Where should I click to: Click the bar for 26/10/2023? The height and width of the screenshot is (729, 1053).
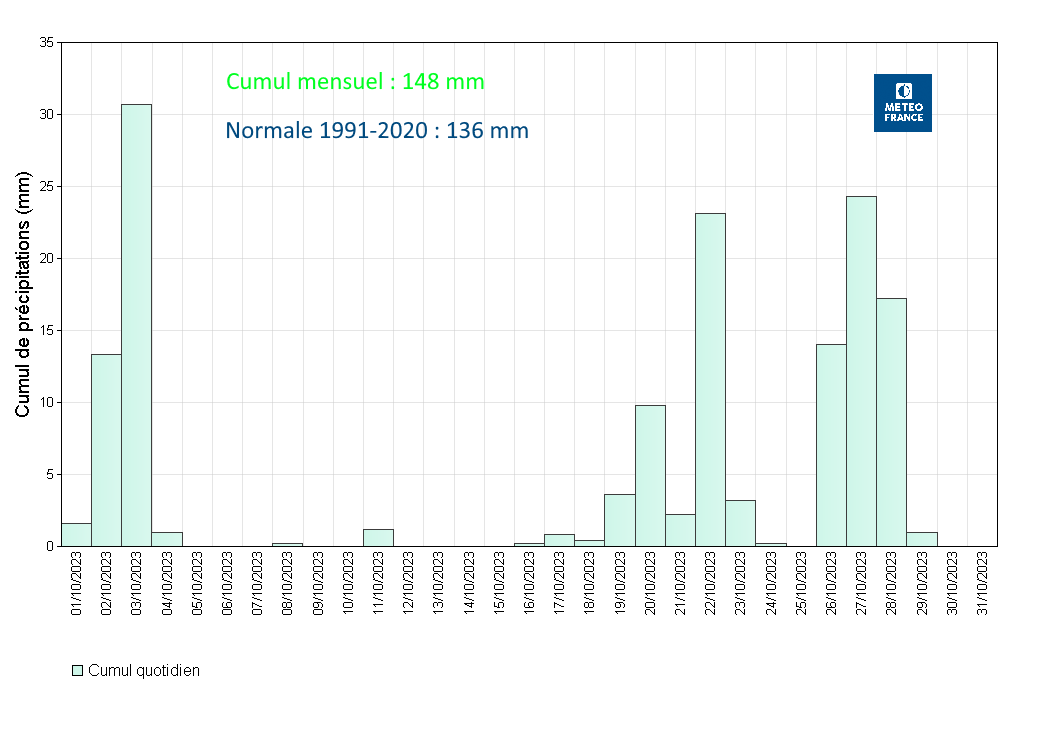point(831,445)
